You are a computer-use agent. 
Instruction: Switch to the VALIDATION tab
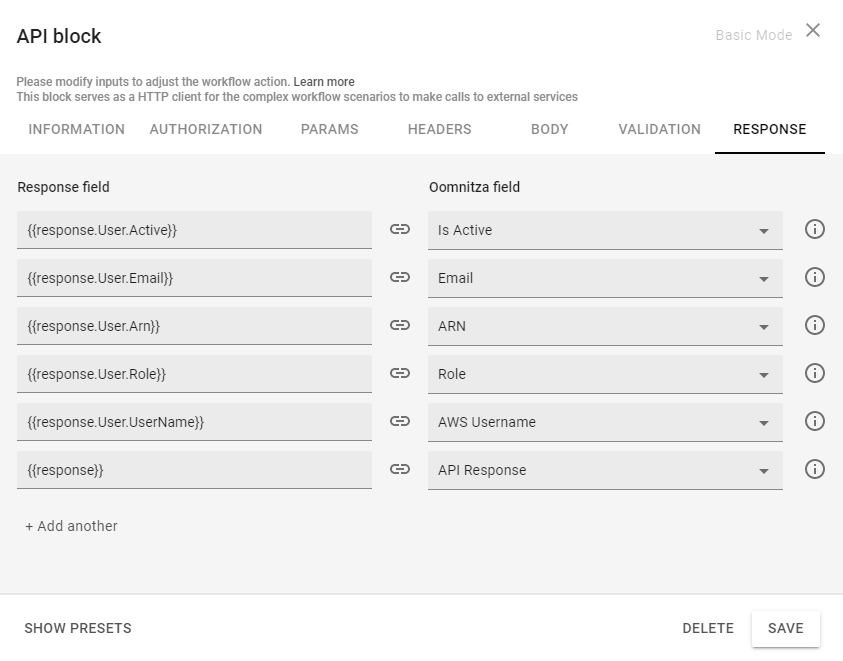click(x=659, y=129)
